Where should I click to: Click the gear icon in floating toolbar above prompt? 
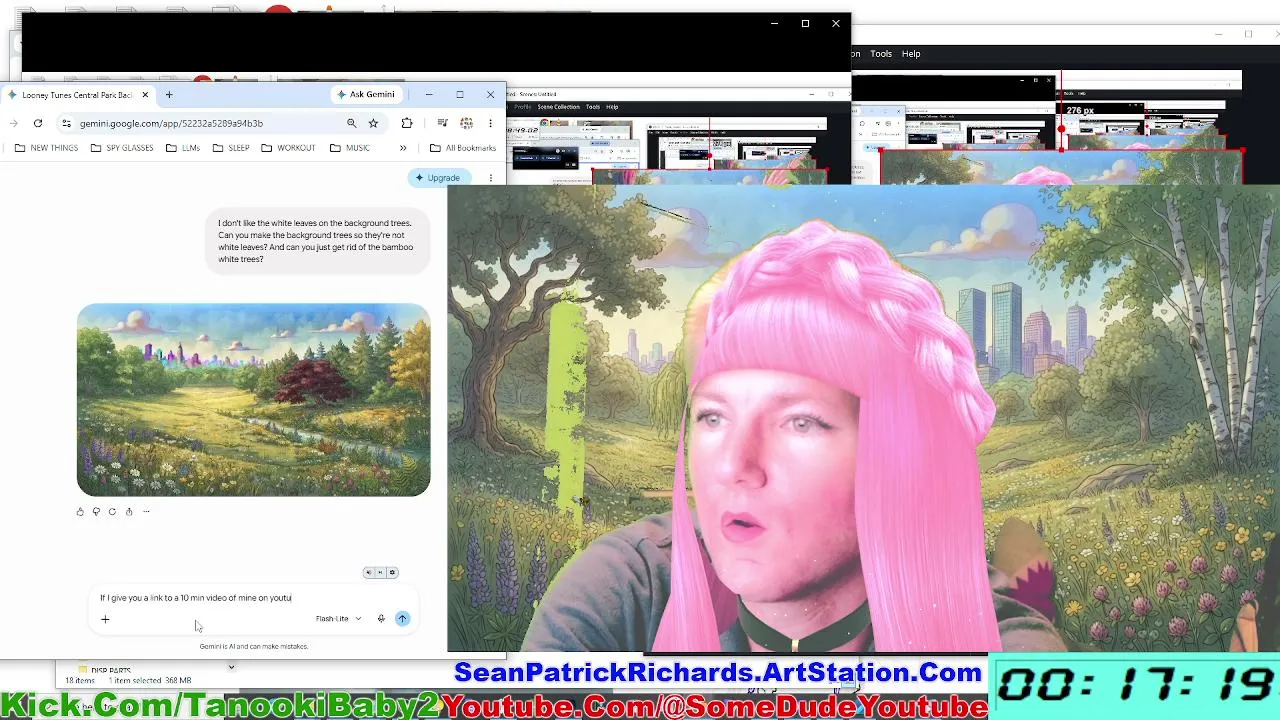coord(392,573)
